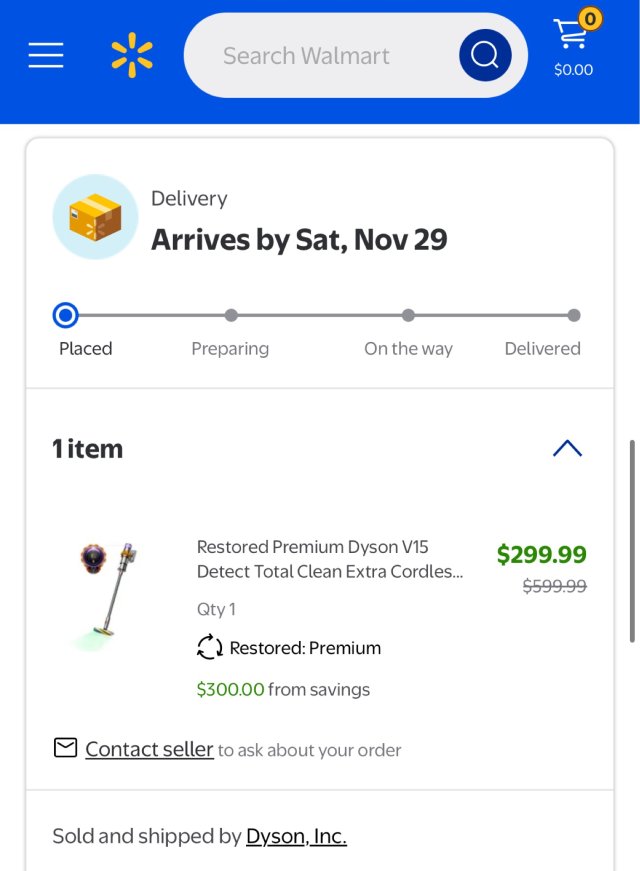Open the hamburger navigation menu

(x=46, y=55)
